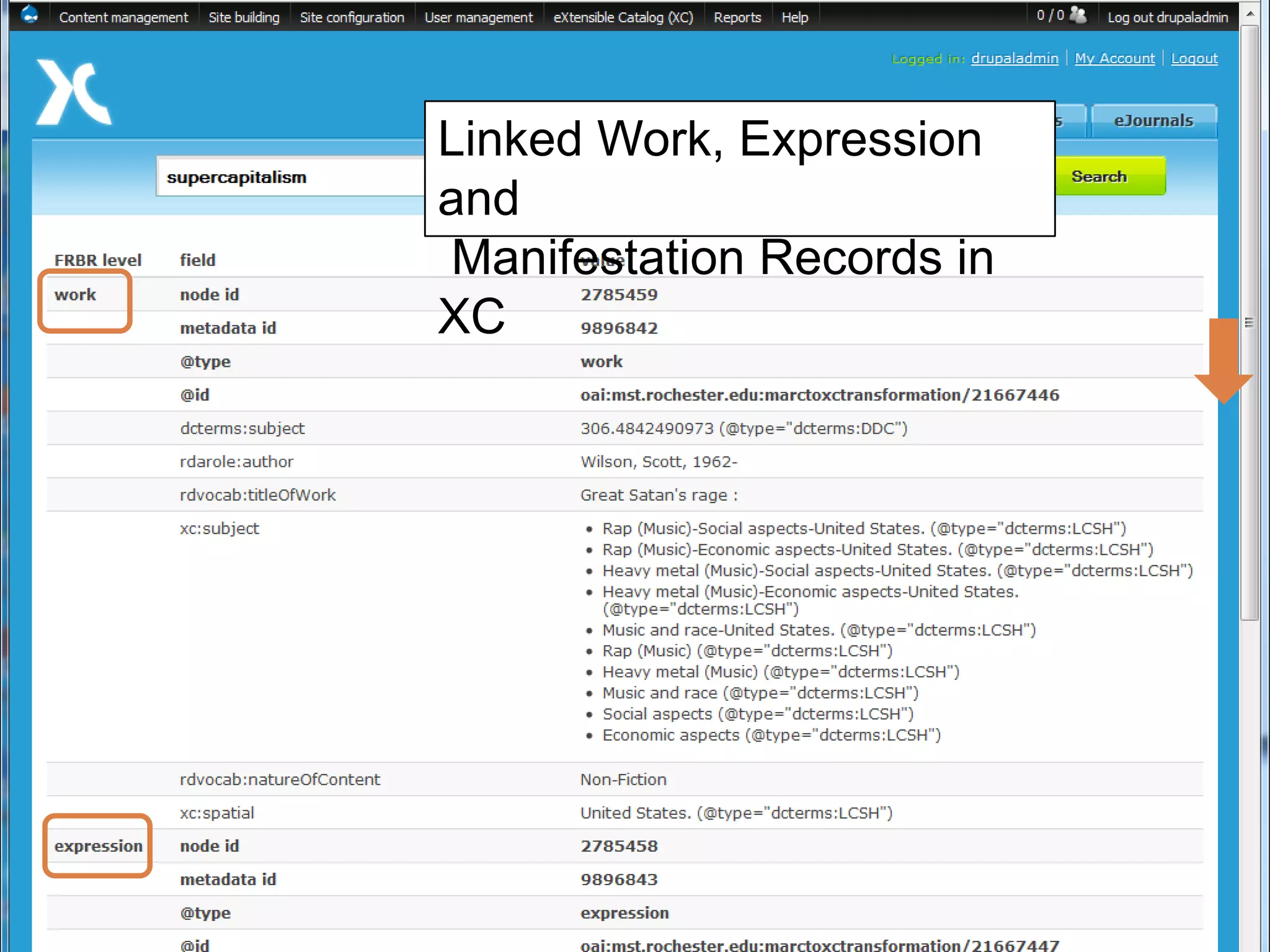
Task: Click the field column header
Action: (197, 260)
